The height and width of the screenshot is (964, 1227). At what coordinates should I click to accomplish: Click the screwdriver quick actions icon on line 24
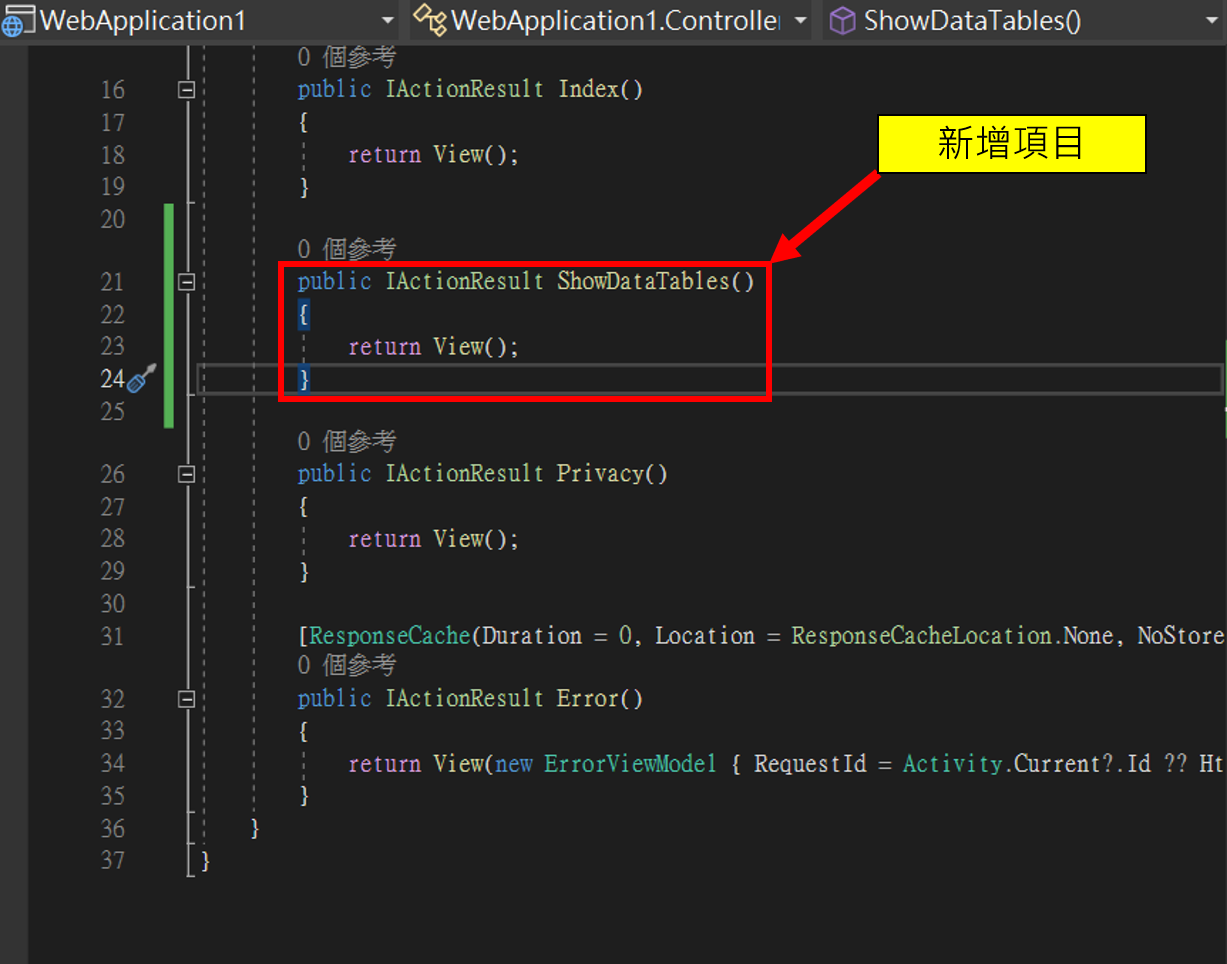click(x=143, y=378)
